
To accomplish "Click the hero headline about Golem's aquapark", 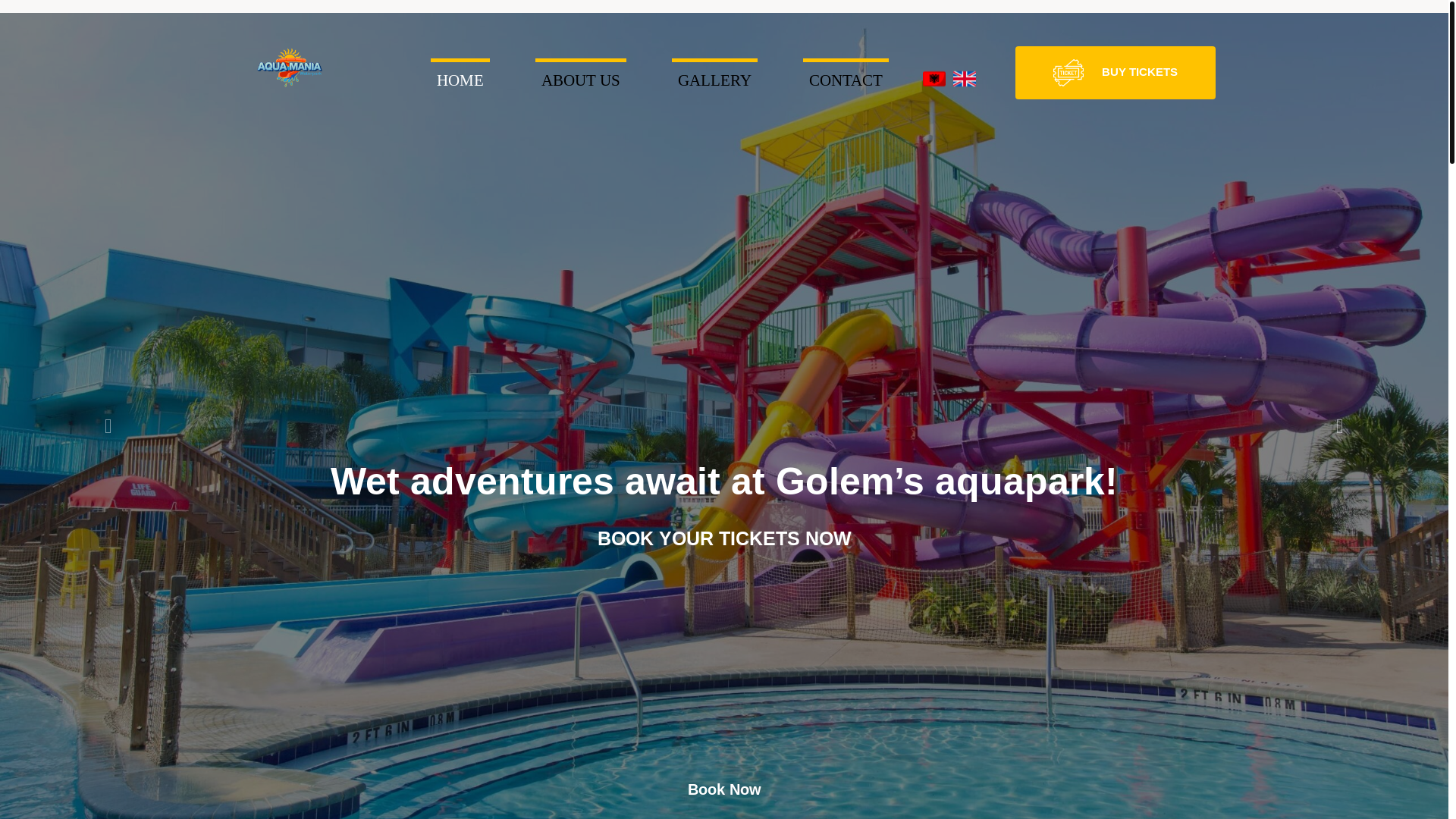I will pyautogui.click(x=724, y=482).
